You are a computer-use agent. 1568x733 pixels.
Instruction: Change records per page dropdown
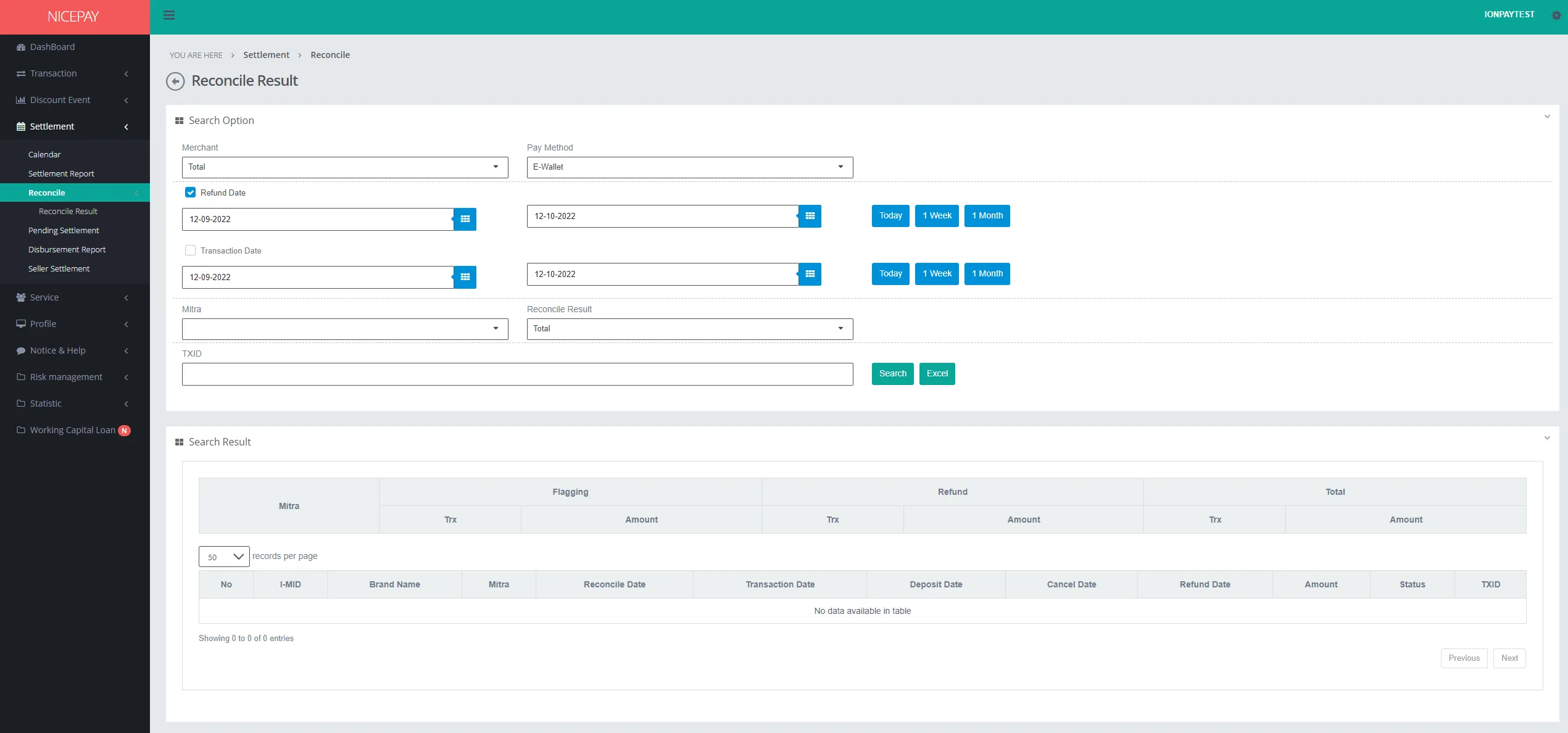[224, 557]
